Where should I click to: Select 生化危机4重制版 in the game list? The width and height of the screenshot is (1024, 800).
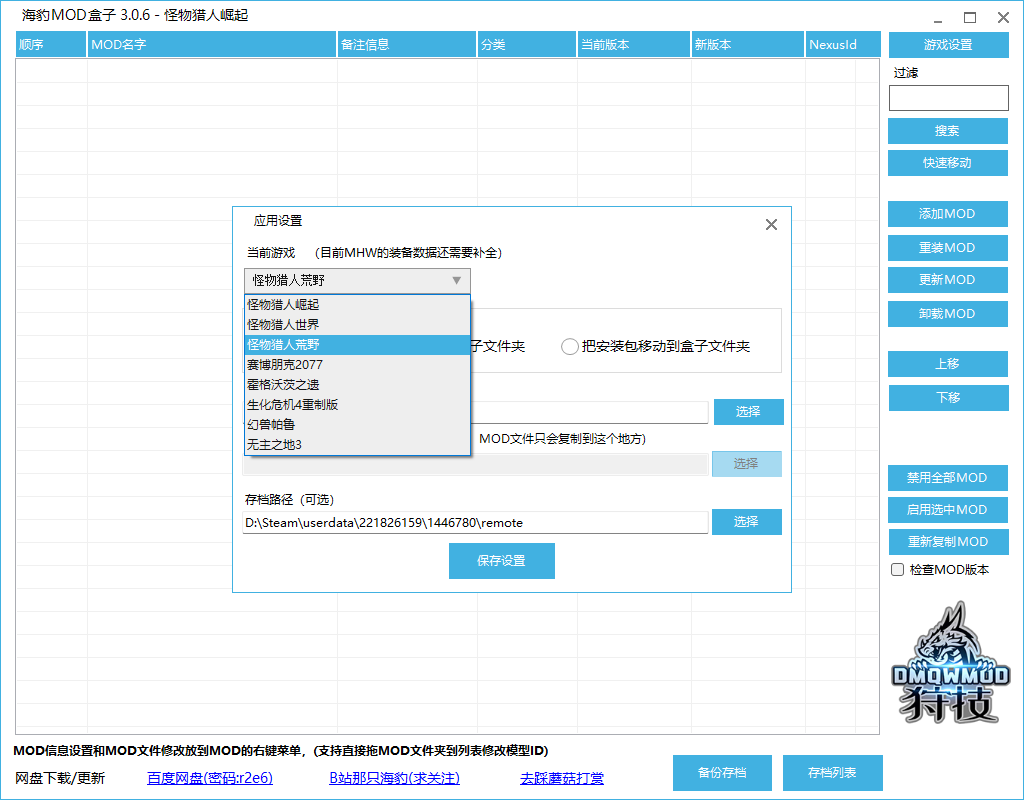click(x=357, y=405)
